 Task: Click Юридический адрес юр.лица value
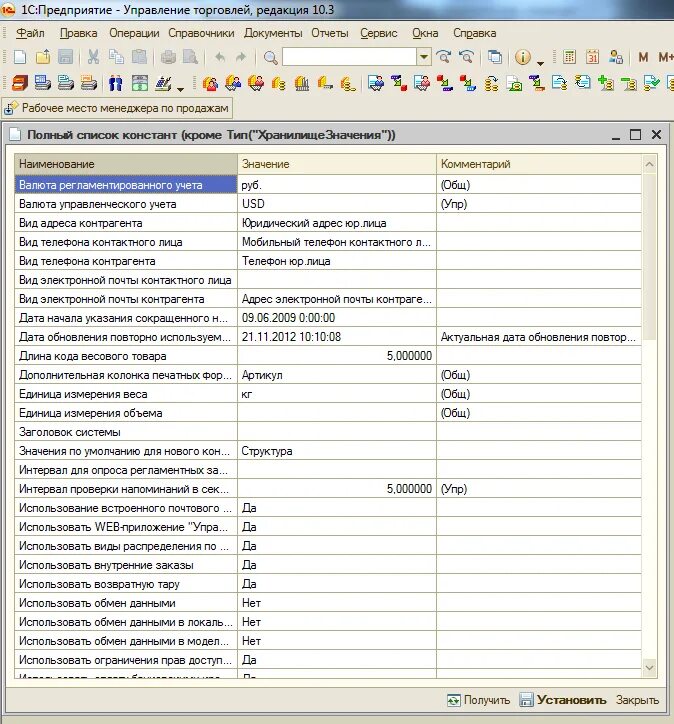[337, 223]
